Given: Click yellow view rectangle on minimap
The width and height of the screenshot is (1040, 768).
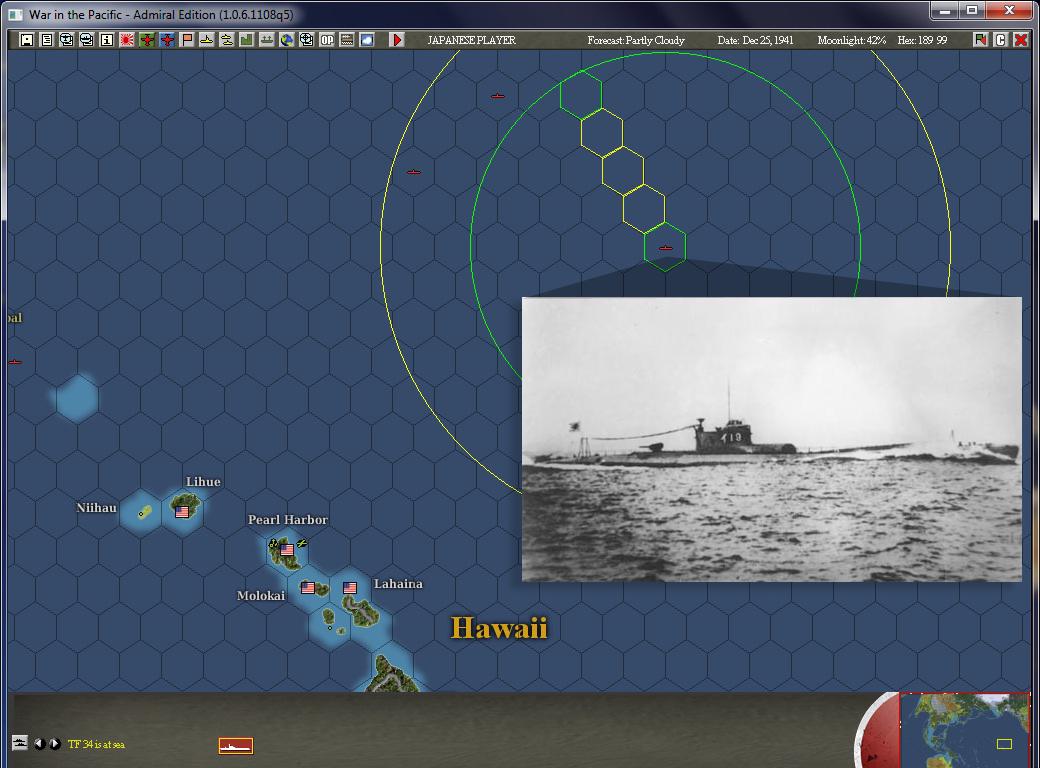Looking at the screenshot, I should click(1004, 744).
